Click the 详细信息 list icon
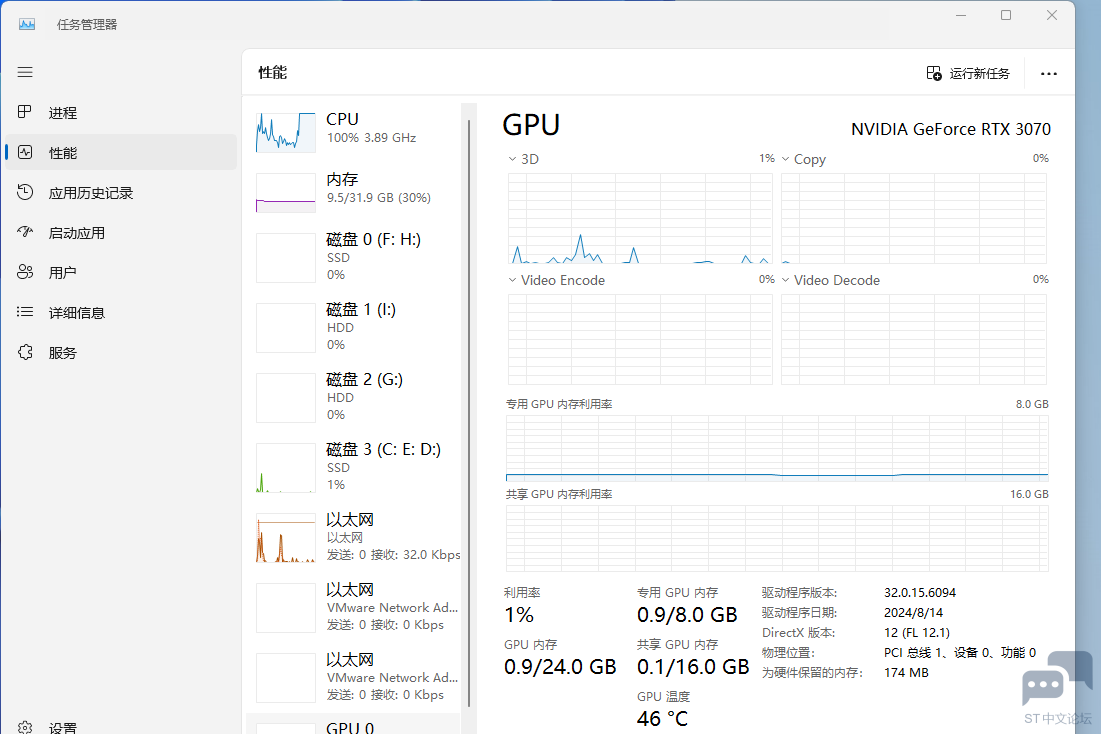This screenshot has width=1101, height=734. (25, 313)
